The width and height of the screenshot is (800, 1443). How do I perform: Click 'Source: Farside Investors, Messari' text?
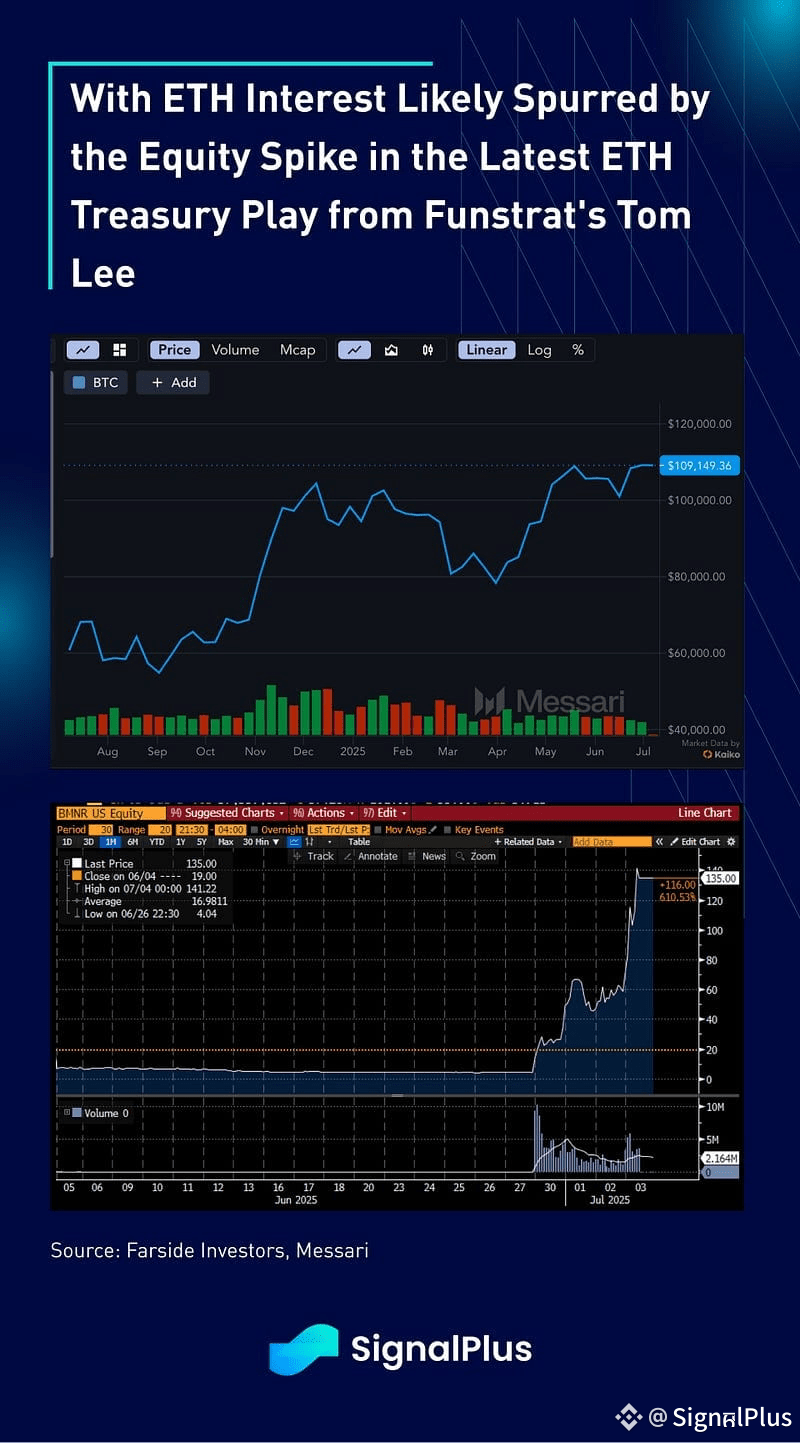coord(209,1250)
